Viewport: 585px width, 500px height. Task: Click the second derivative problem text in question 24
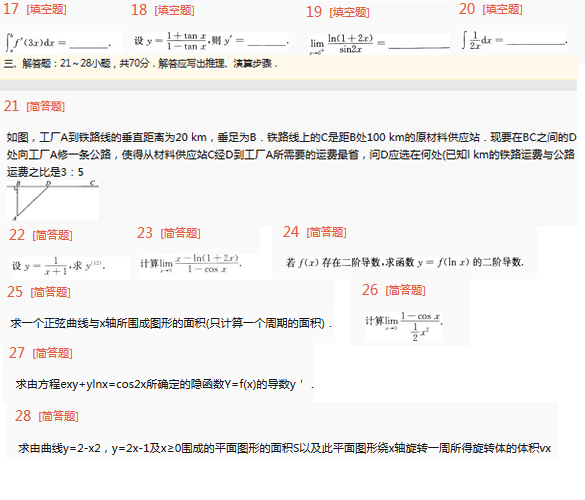[405, 262]
